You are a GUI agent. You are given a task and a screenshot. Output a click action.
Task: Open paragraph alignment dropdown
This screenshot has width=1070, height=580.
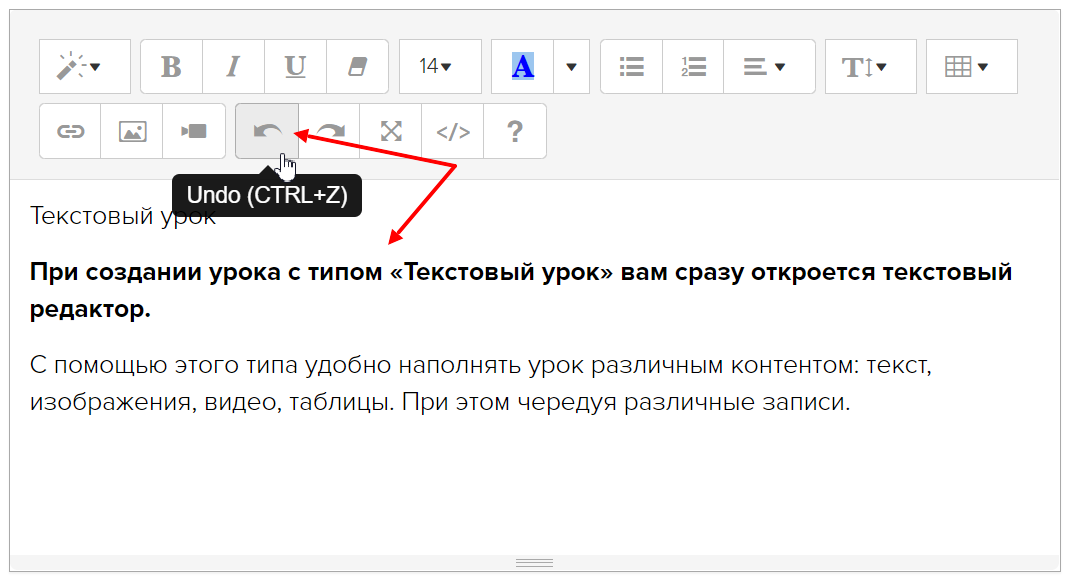(768, 67)
